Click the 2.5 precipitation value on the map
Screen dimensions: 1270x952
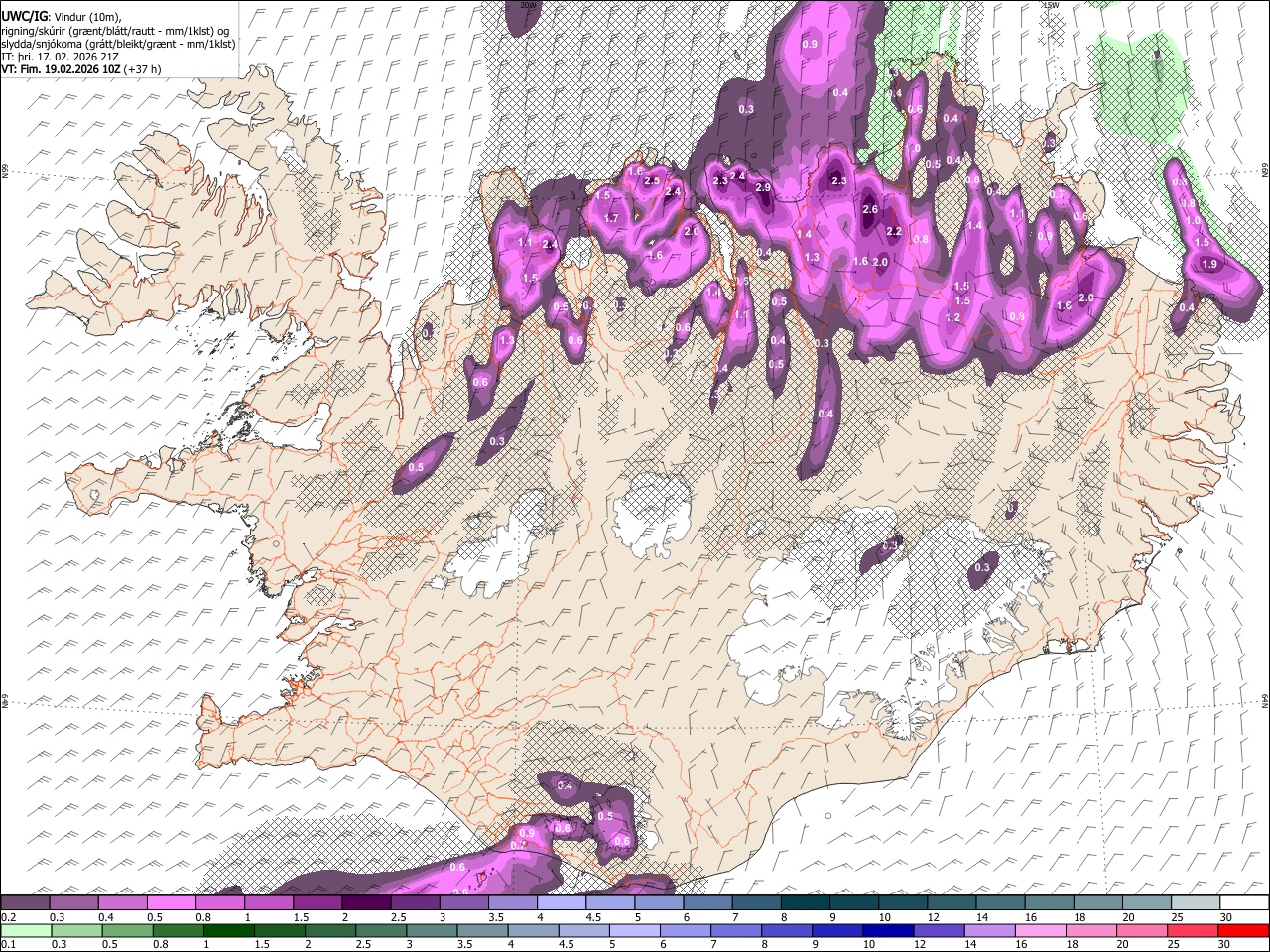(x=652, y=180)
